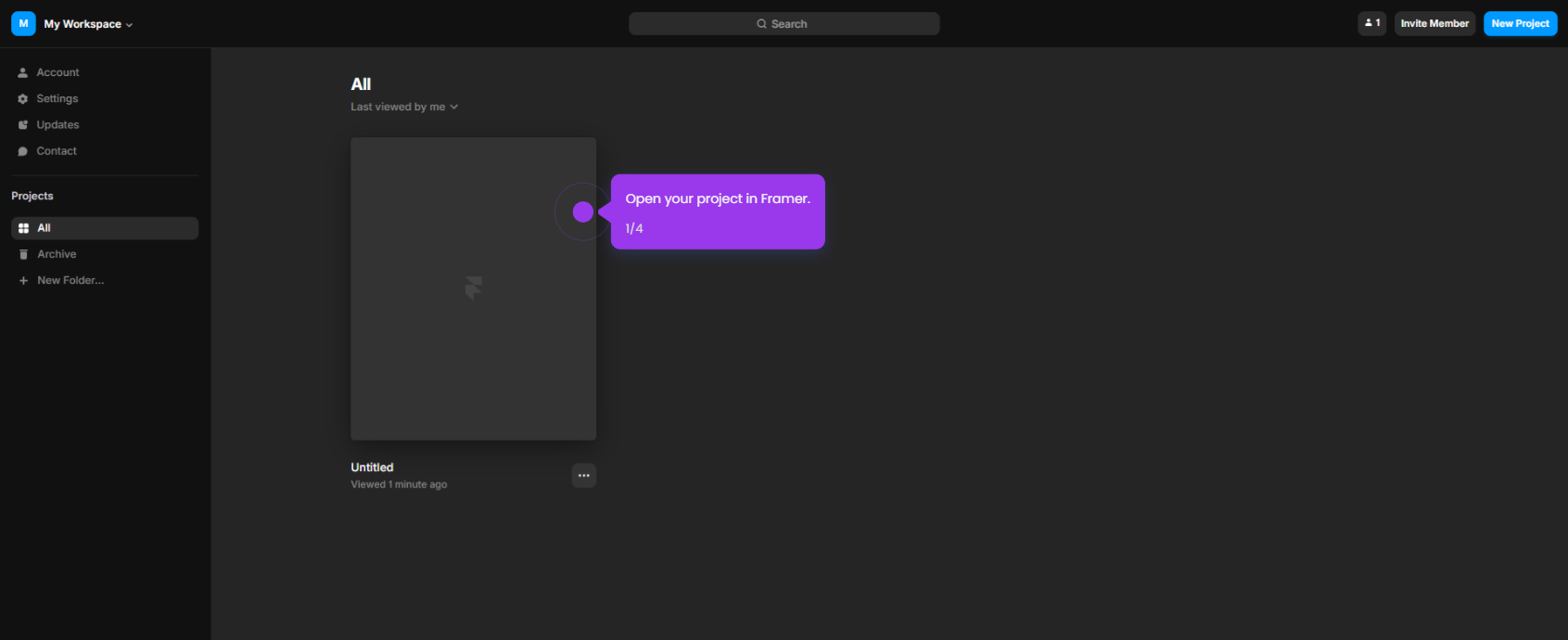Click the New Project button
1568x640 pixels.
pos(1520,23)
